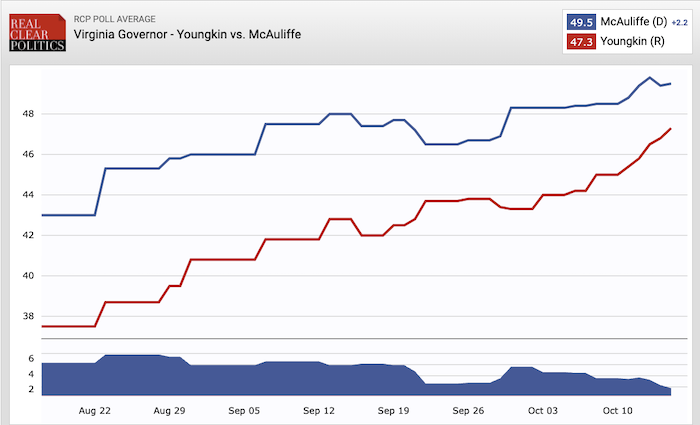Screen dimensions: 700x425
Task: Click the Sep 05 date label
Action: 245,410
